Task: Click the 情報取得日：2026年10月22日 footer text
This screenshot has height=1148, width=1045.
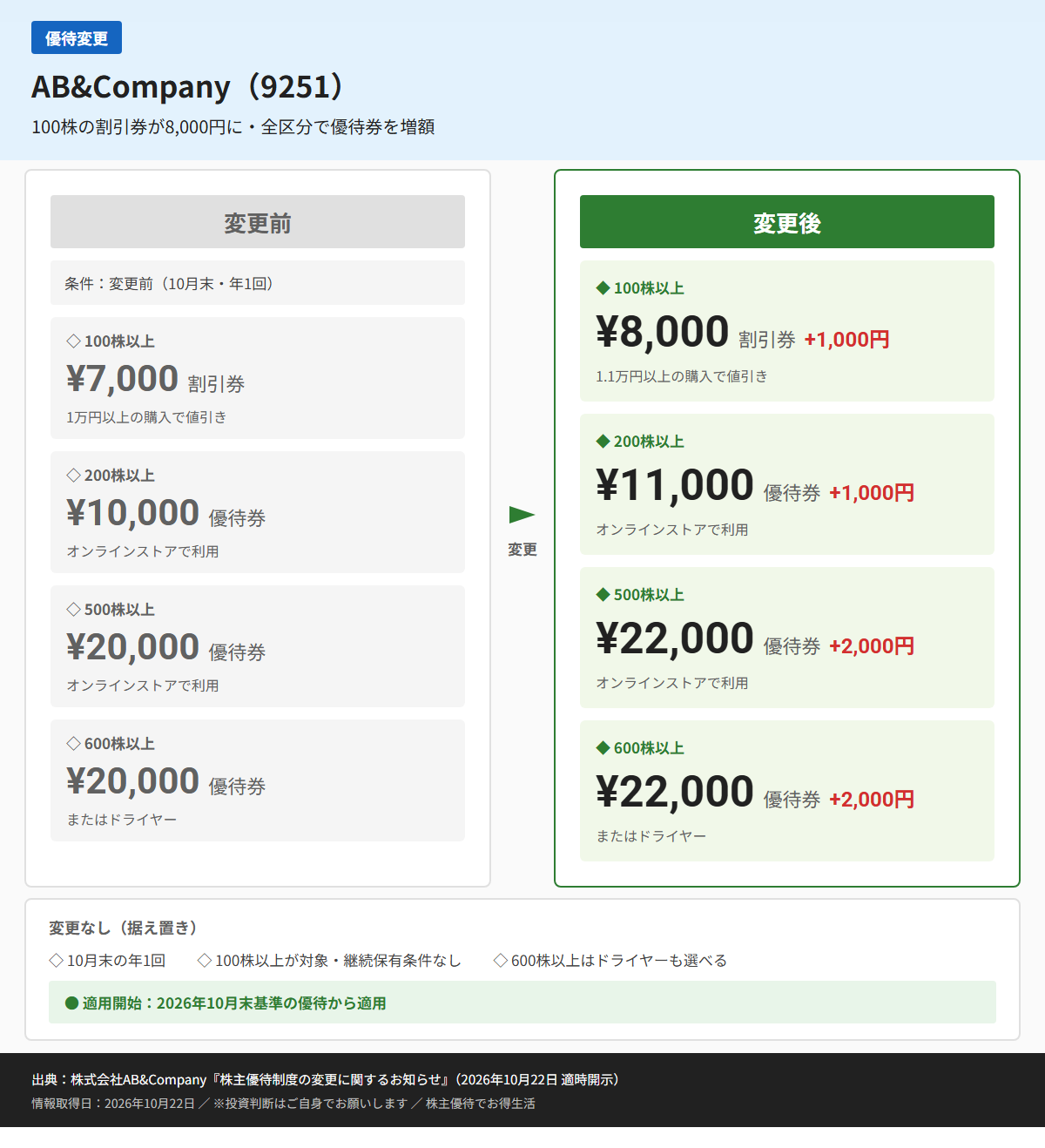Action: [113, 1104]
